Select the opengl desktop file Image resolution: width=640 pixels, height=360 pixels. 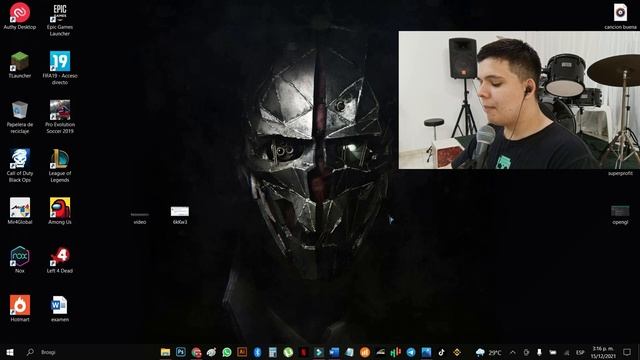(620, 215)
